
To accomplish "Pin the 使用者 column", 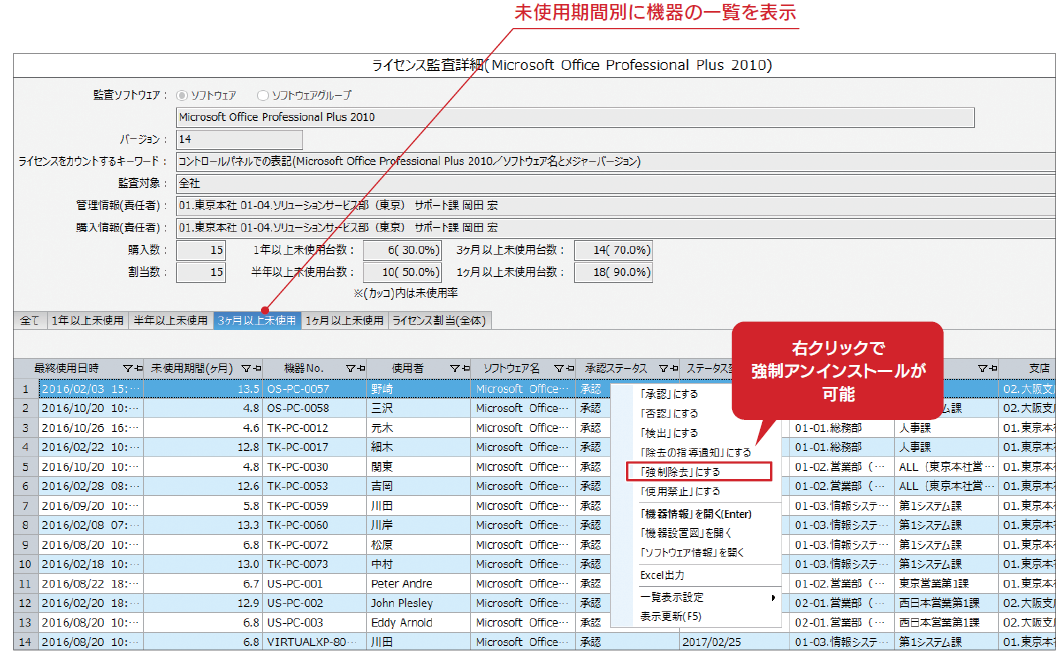I will [465, 368].
